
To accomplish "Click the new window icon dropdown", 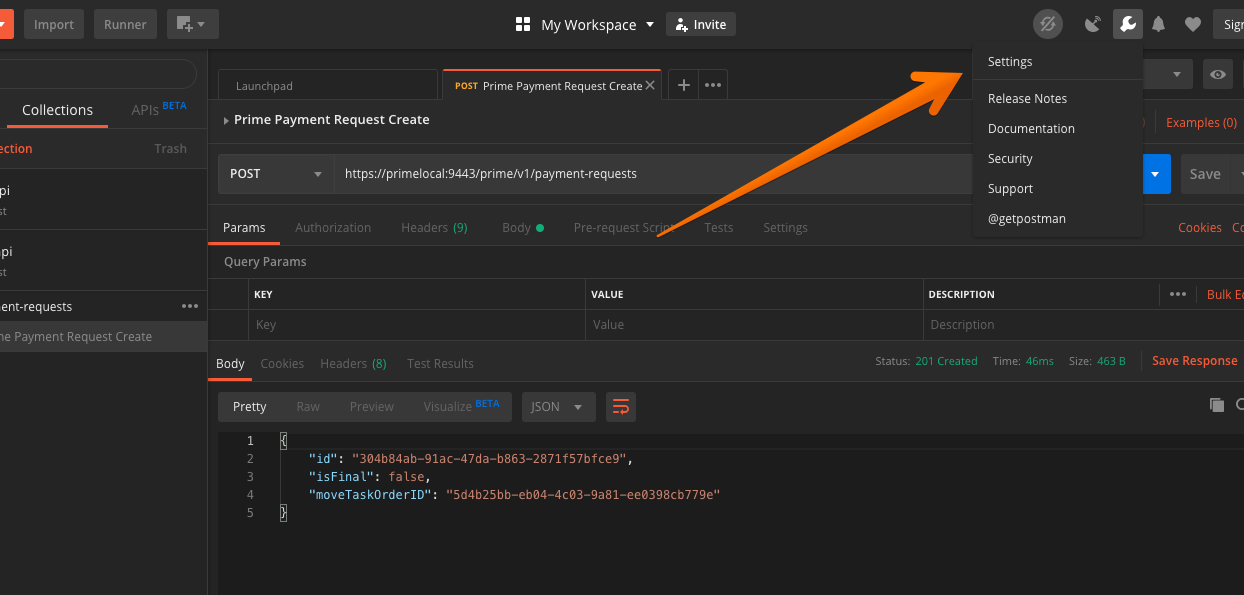I will pos(192,24).
